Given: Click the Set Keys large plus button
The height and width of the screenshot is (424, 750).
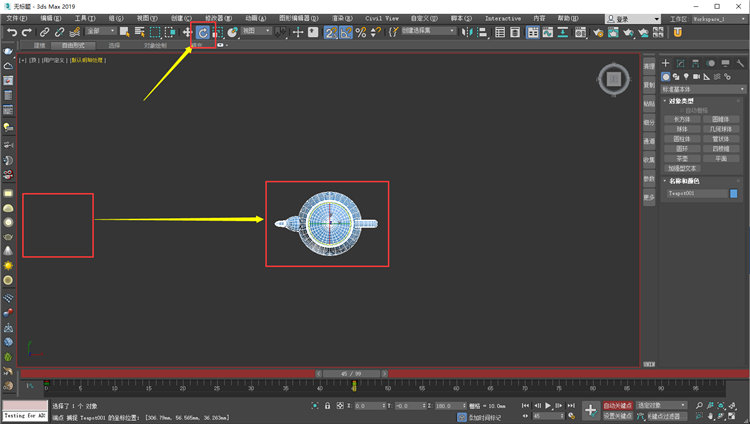Looking at the screenshot, I should (x=591, y=411).
